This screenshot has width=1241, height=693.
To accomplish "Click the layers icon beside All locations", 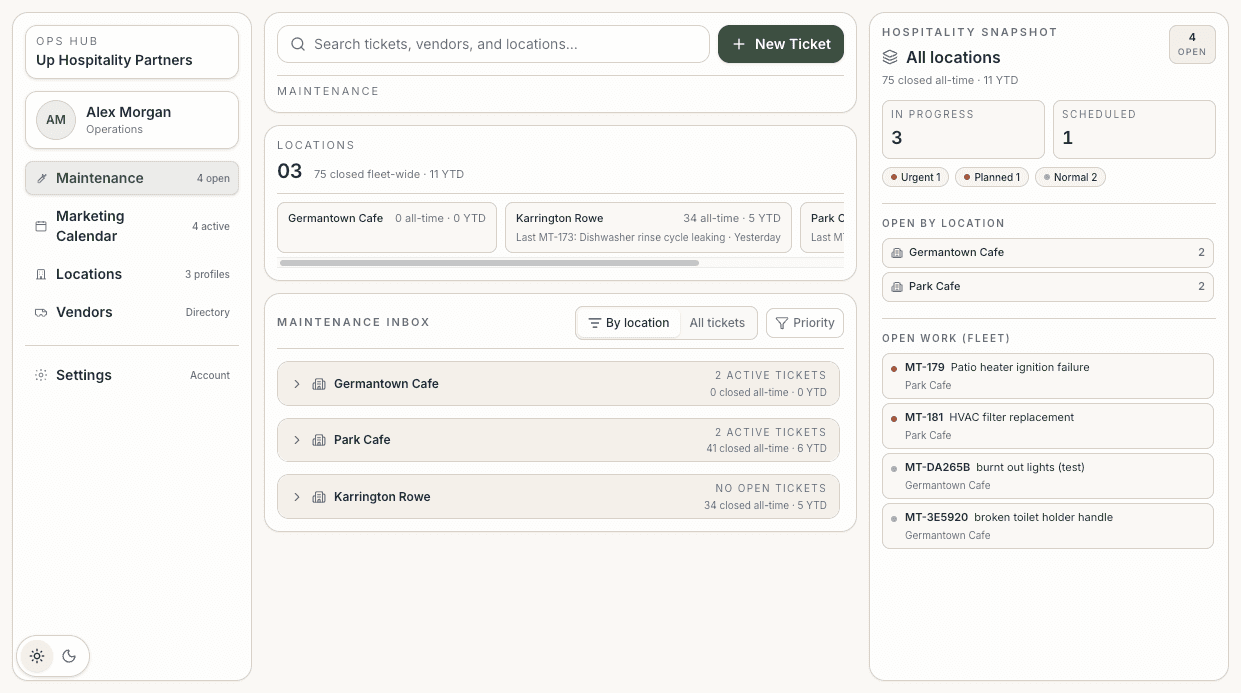I will [890, 58].
